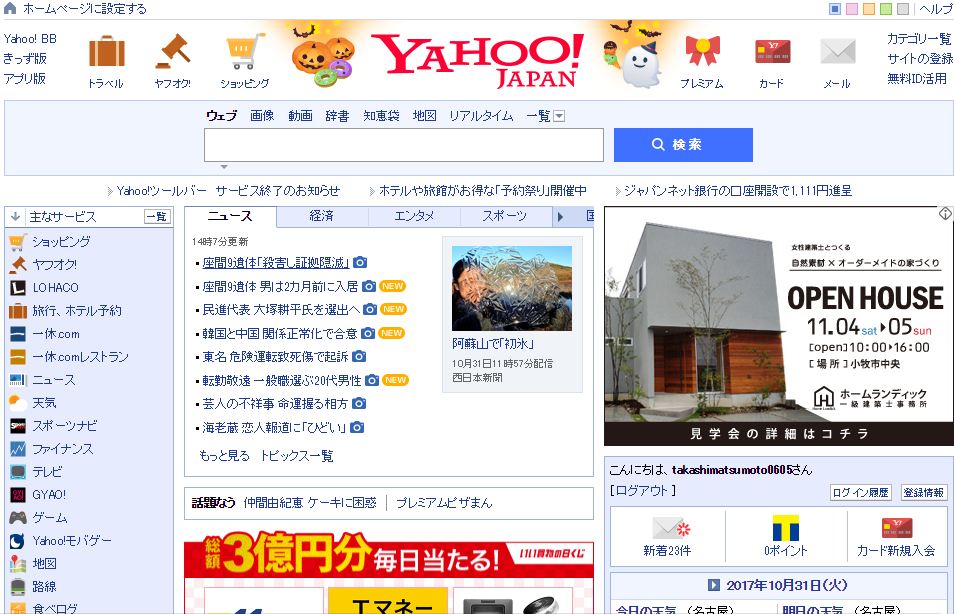Screen dimensions: 954x614
Task: Click the Yahoo! Mobage sidebar icon
Action: pyautogui.click(x=18, y=541)
